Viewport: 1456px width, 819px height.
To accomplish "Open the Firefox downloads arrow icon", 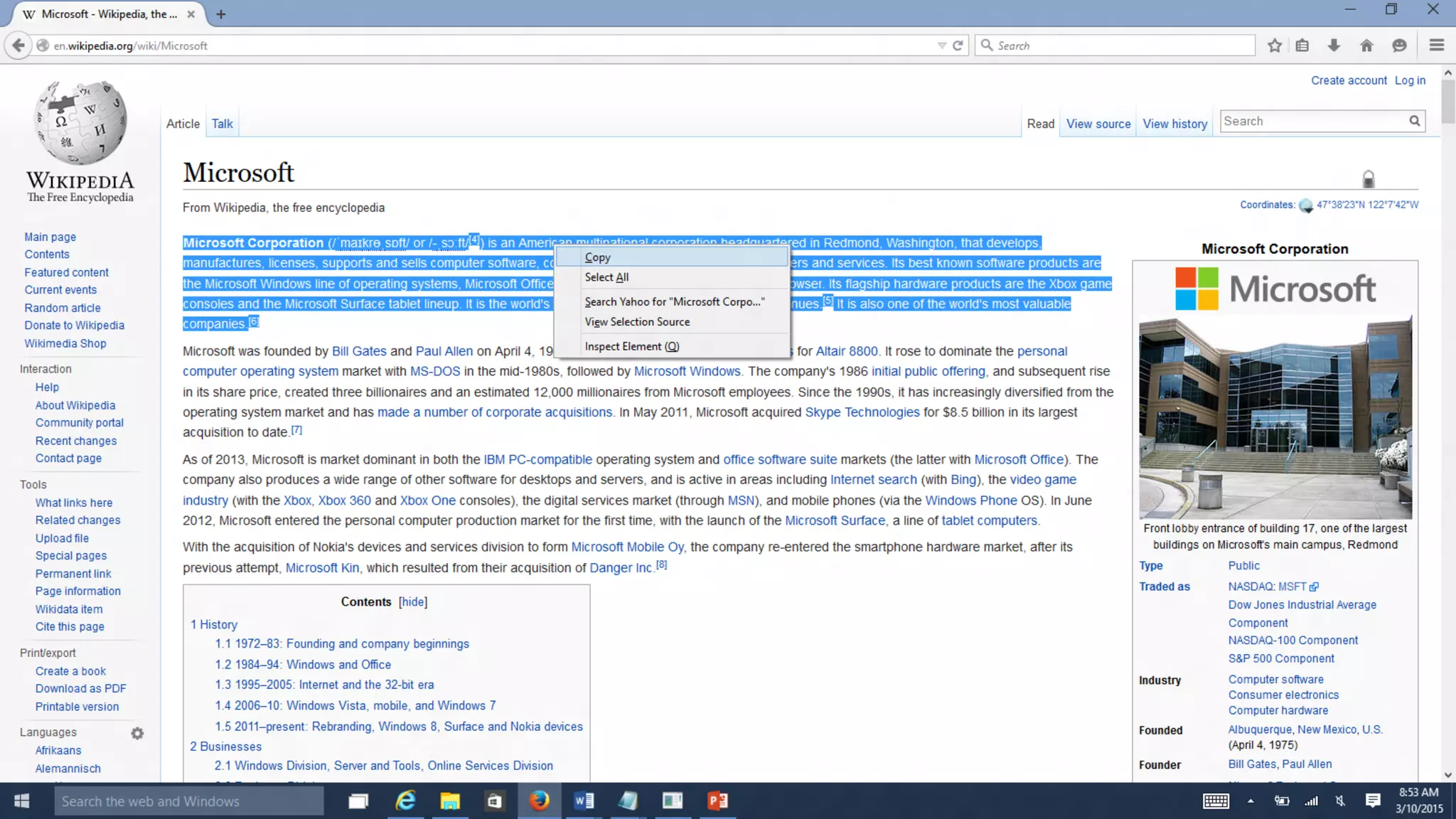I will 1334,45.
